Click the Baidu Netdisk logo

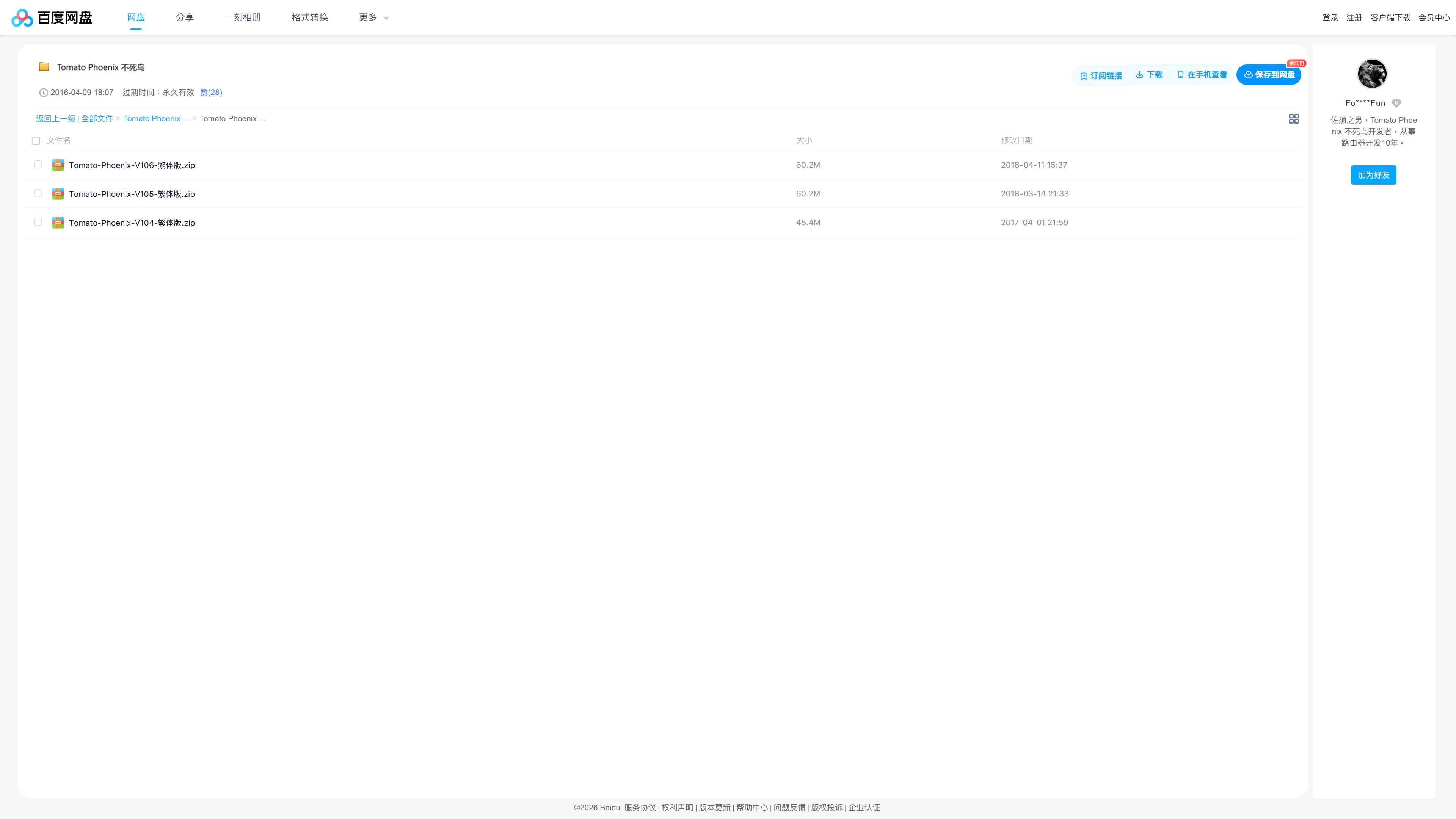click(x=52, y=17)
